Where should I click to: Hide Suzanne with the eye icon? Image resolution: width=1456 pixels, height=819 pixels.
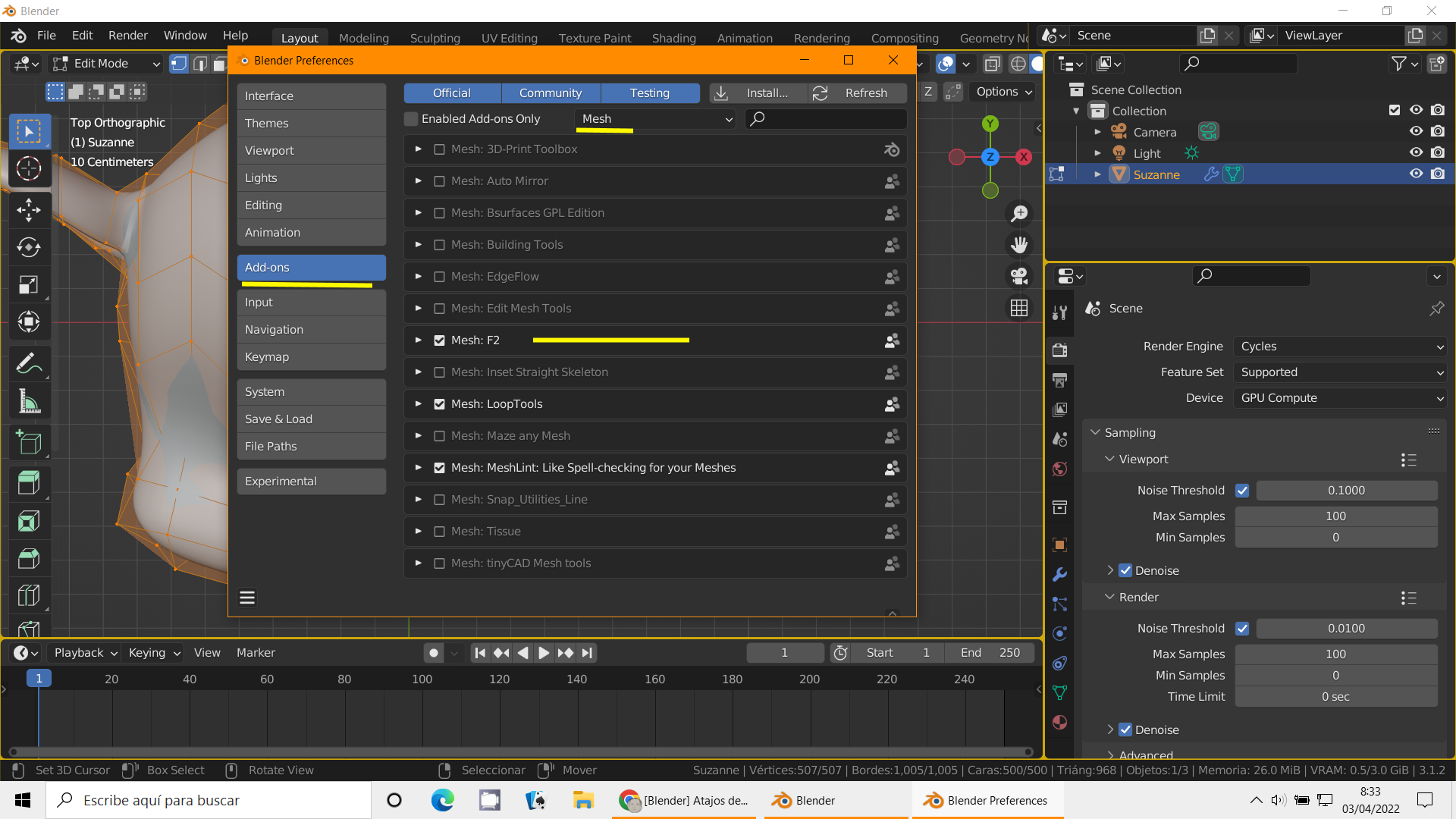point(1415,174)
